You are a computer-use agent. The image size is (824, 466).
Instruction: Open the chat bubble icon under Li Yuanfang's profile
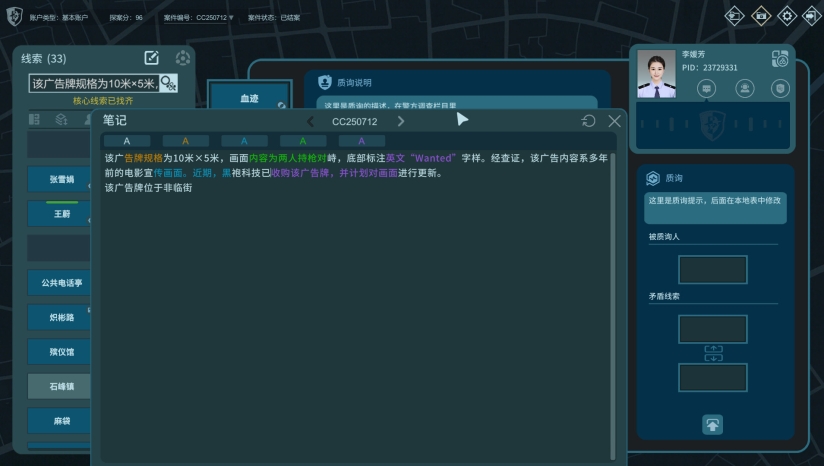(707, 89)
